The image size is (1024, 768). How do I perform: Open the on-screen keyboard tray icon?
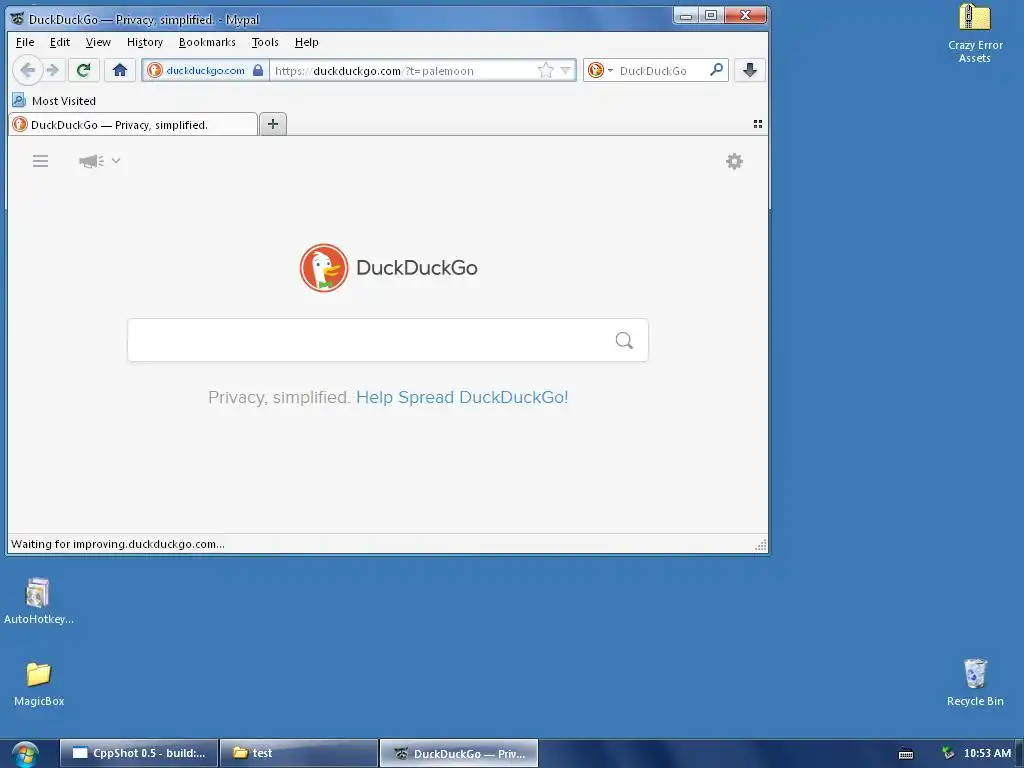[906, 754]
